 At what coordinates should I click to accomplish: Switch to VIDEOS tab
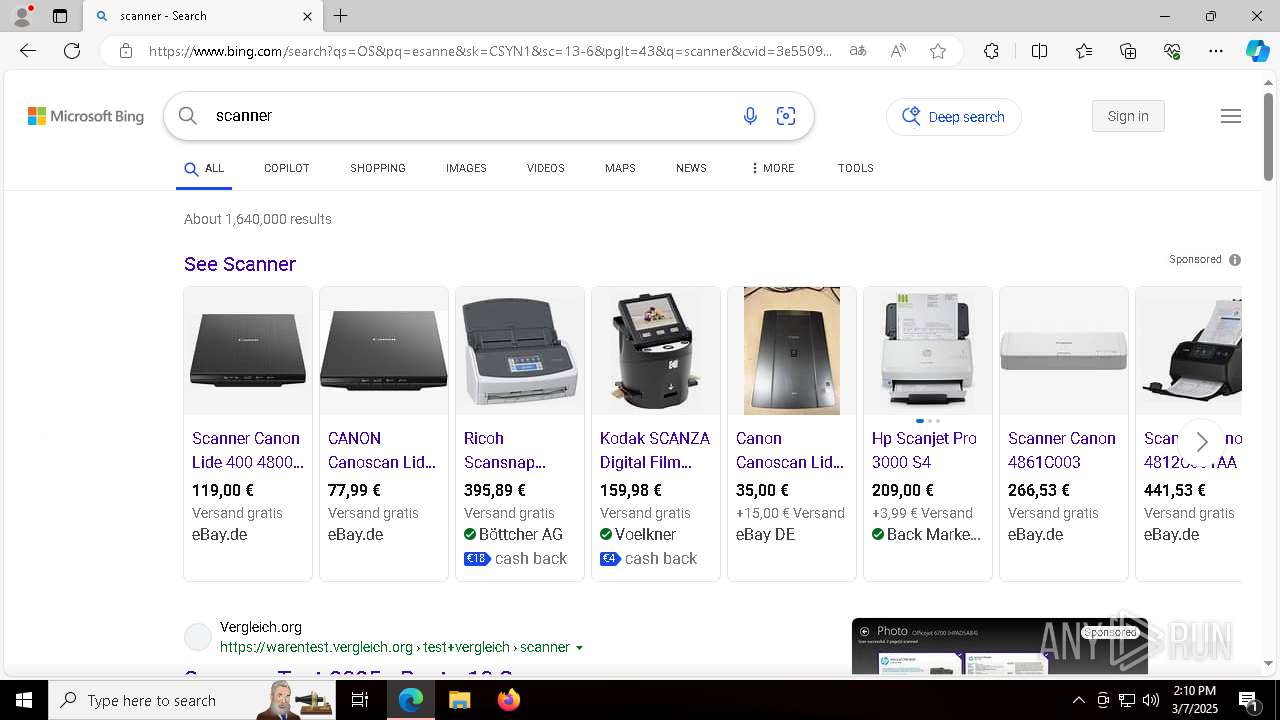[x=546, y=168]
